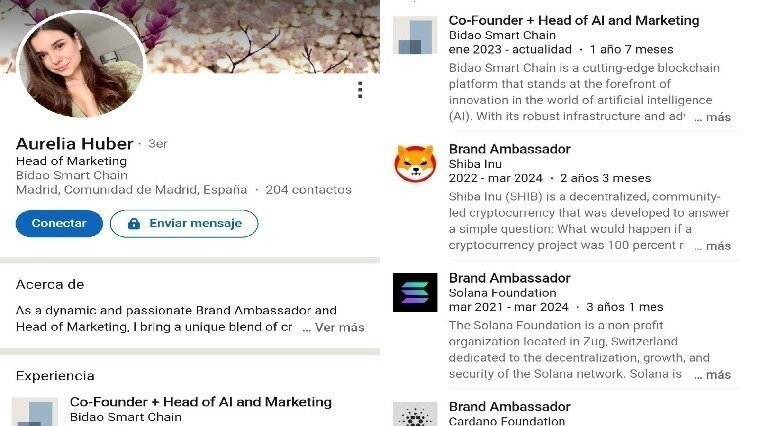Expand the Bidao Smart Chain description with más
The image size is (758, 426).
point(718,117)
